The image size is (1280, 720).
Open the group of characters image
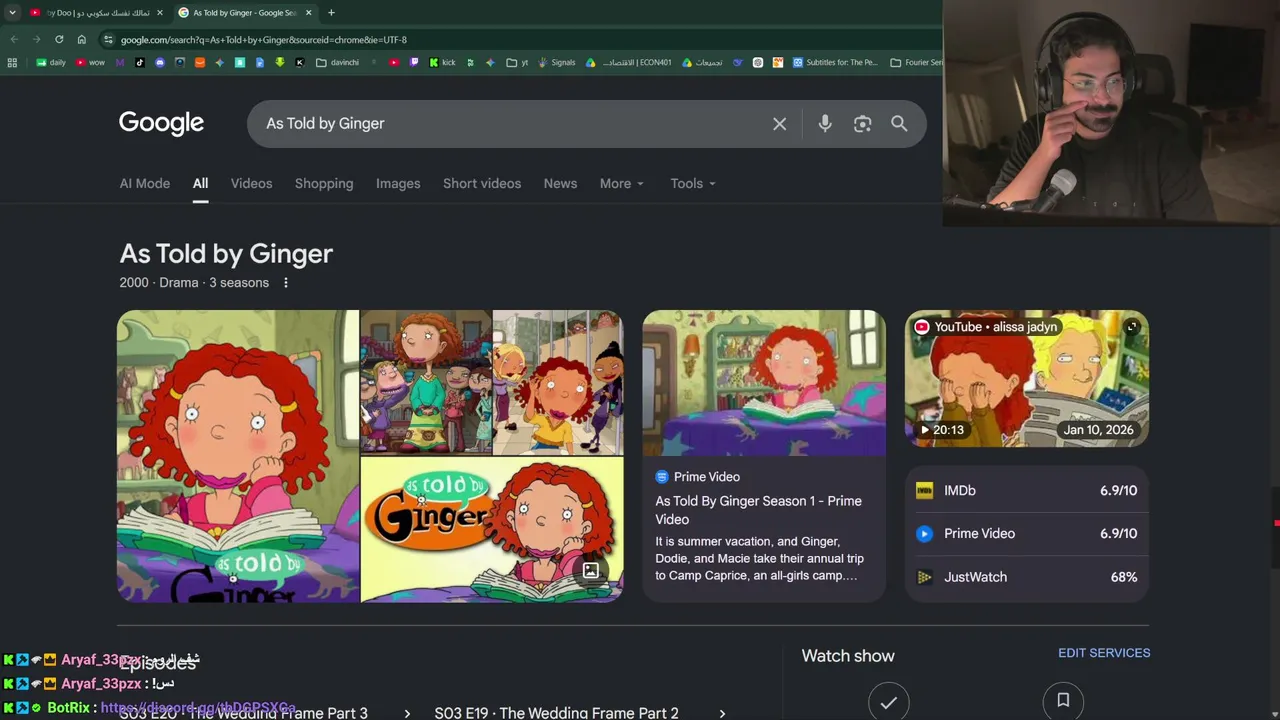[x=426, y=382]
